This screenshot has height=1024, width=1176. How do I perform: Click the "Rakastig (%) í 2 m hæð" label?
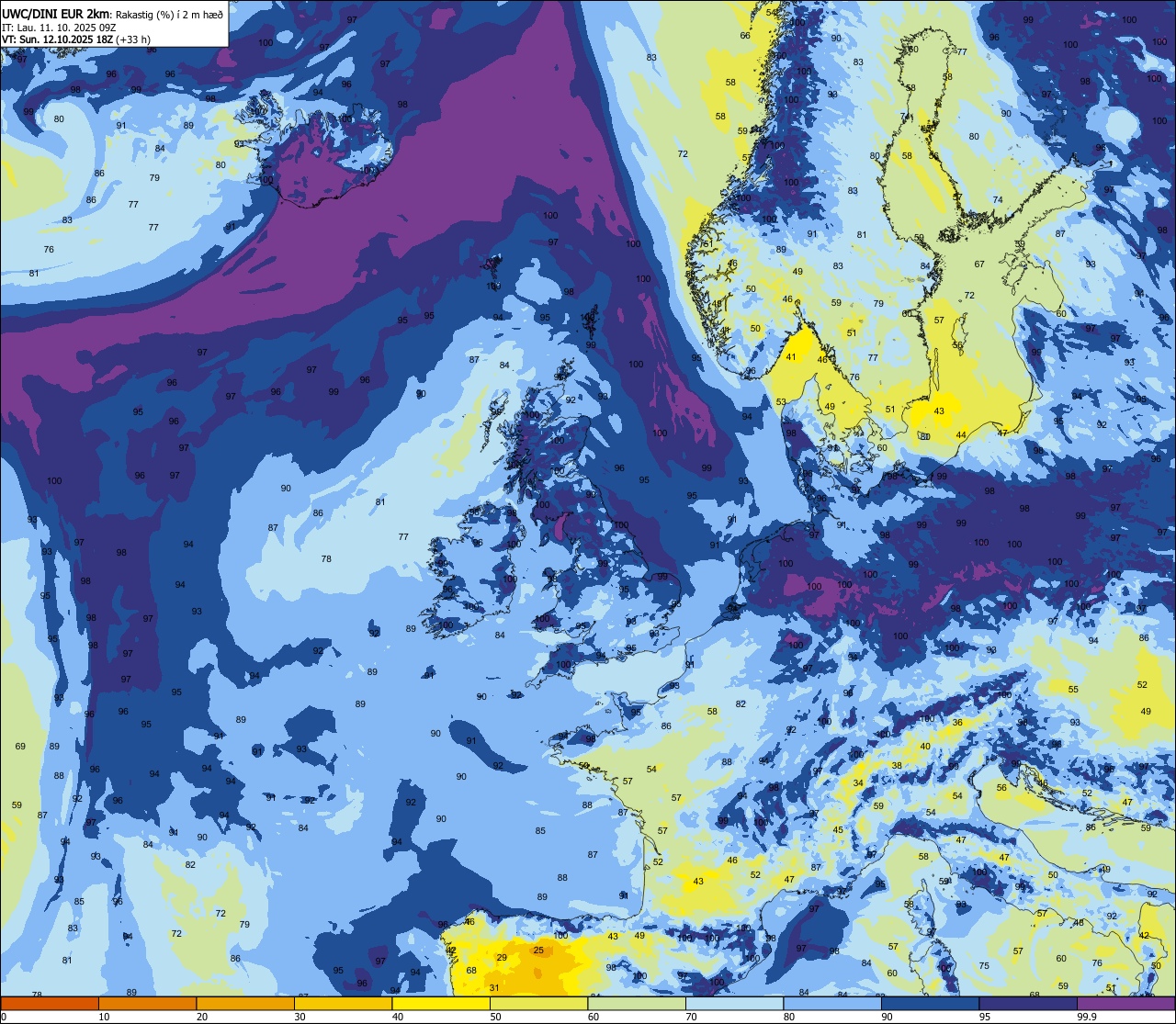point(167,14)
